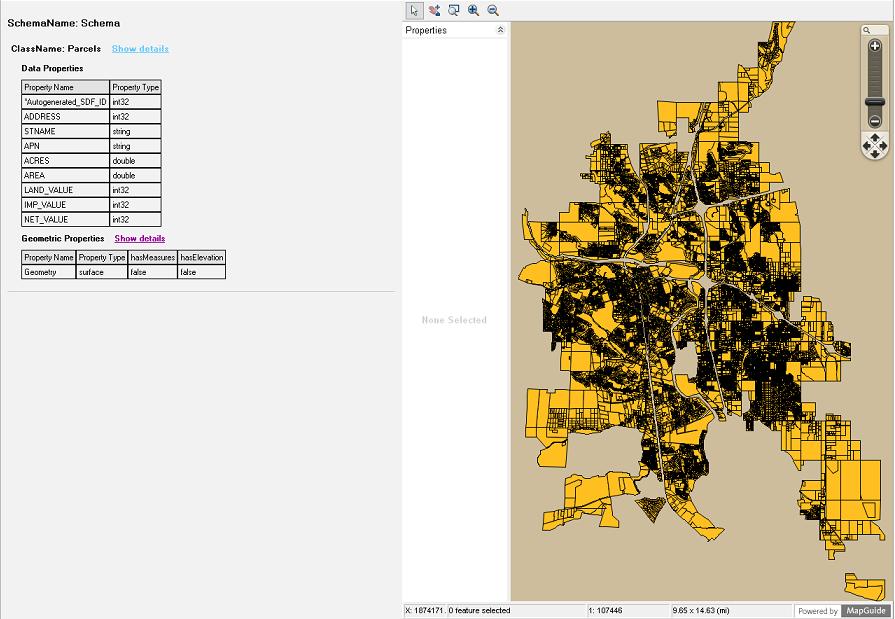Collapse the Properties panel
The height and width of the screenshot is (619, 895).
click(x=500, y=31)
